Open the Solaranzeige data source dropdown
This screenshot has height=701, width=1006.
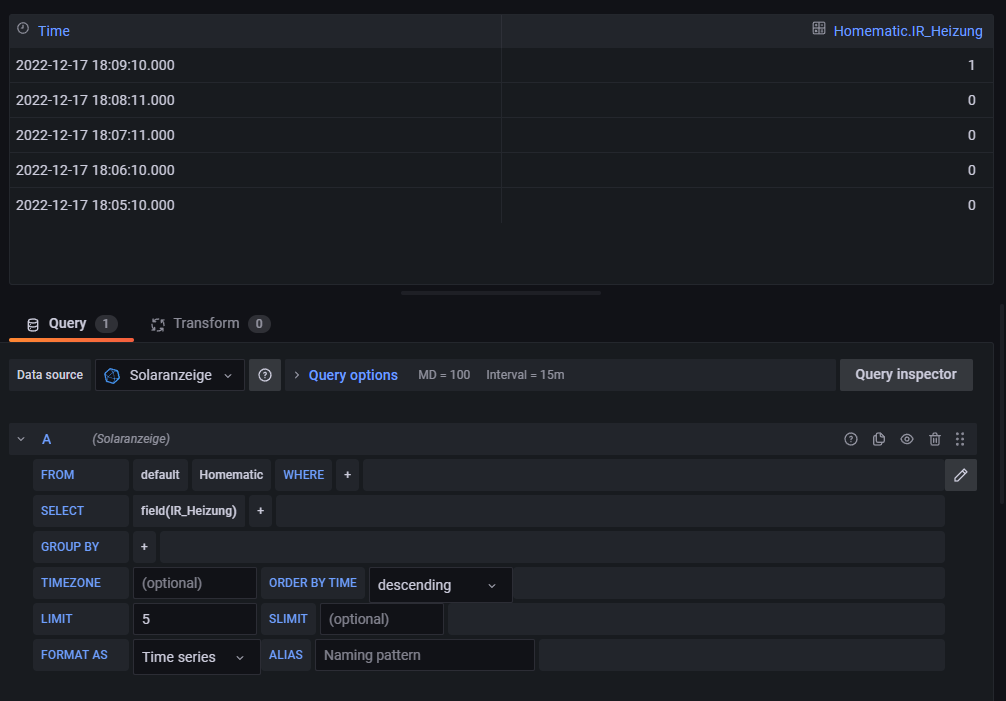tap(170, 375)
